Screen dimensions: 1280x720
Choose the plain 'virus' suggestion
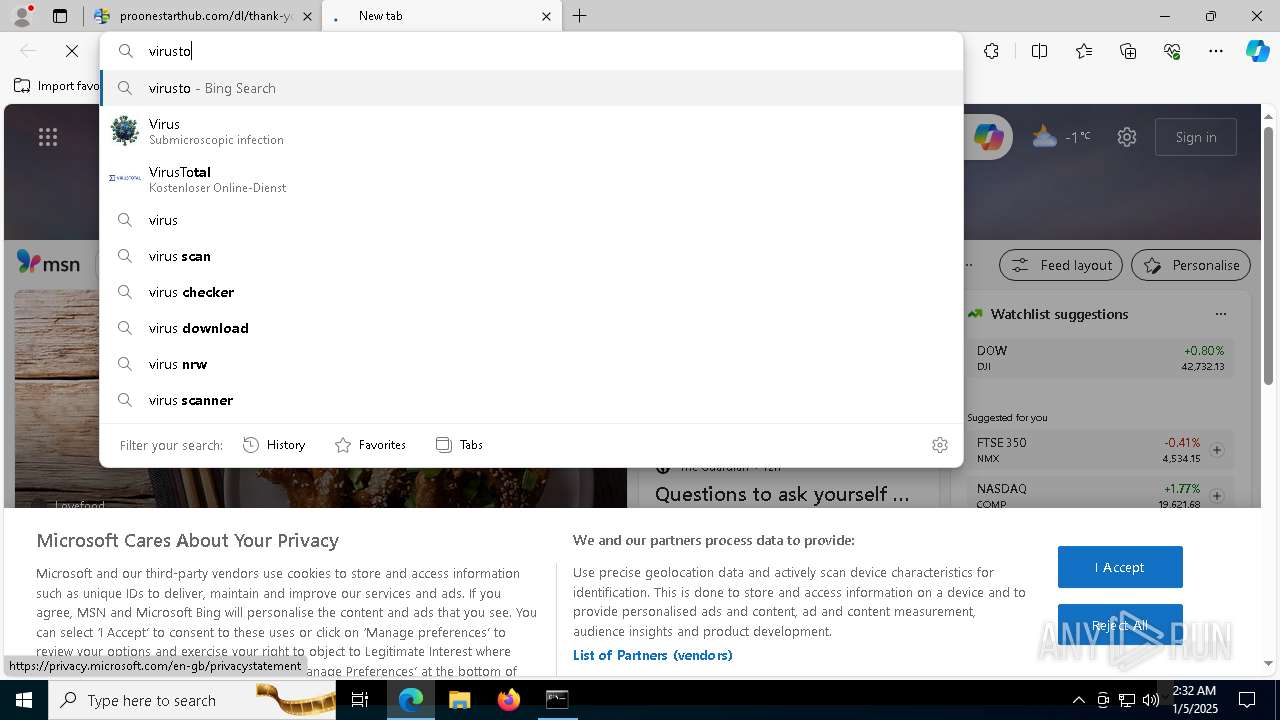click(531, 220)
